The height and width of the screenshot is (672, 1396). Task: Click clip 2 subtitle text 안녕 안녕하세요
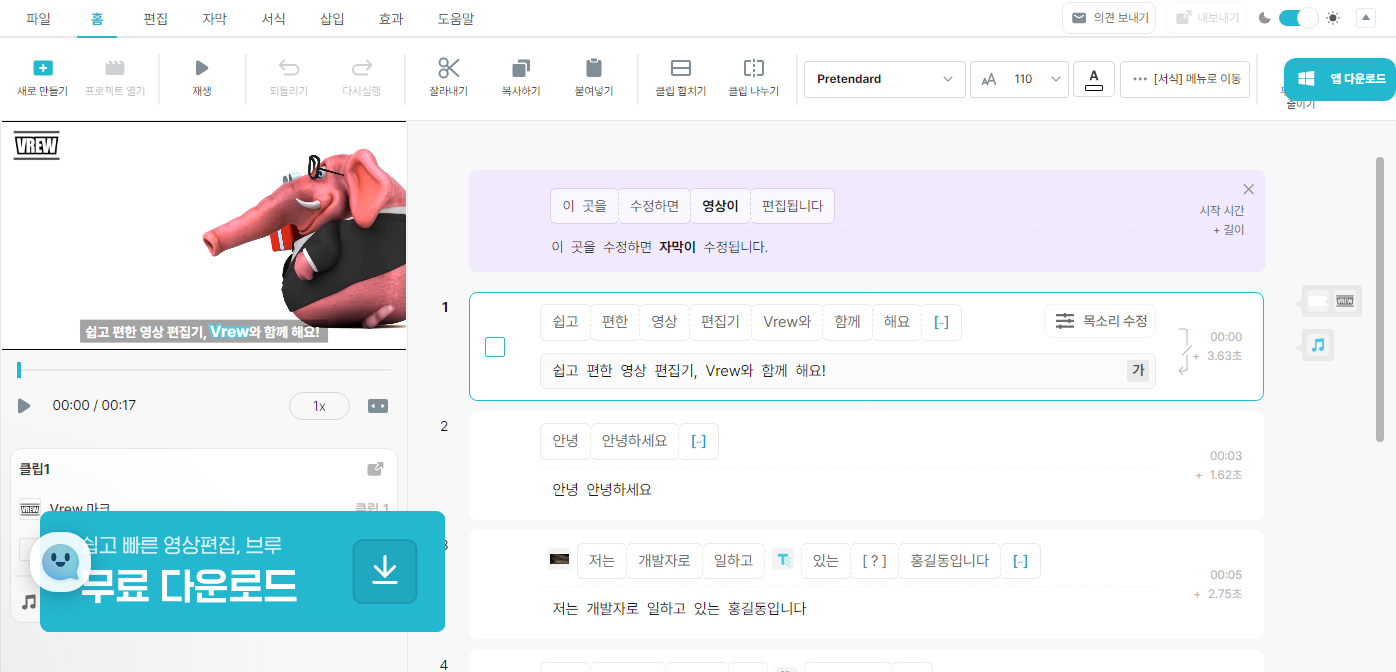point(602,490)
